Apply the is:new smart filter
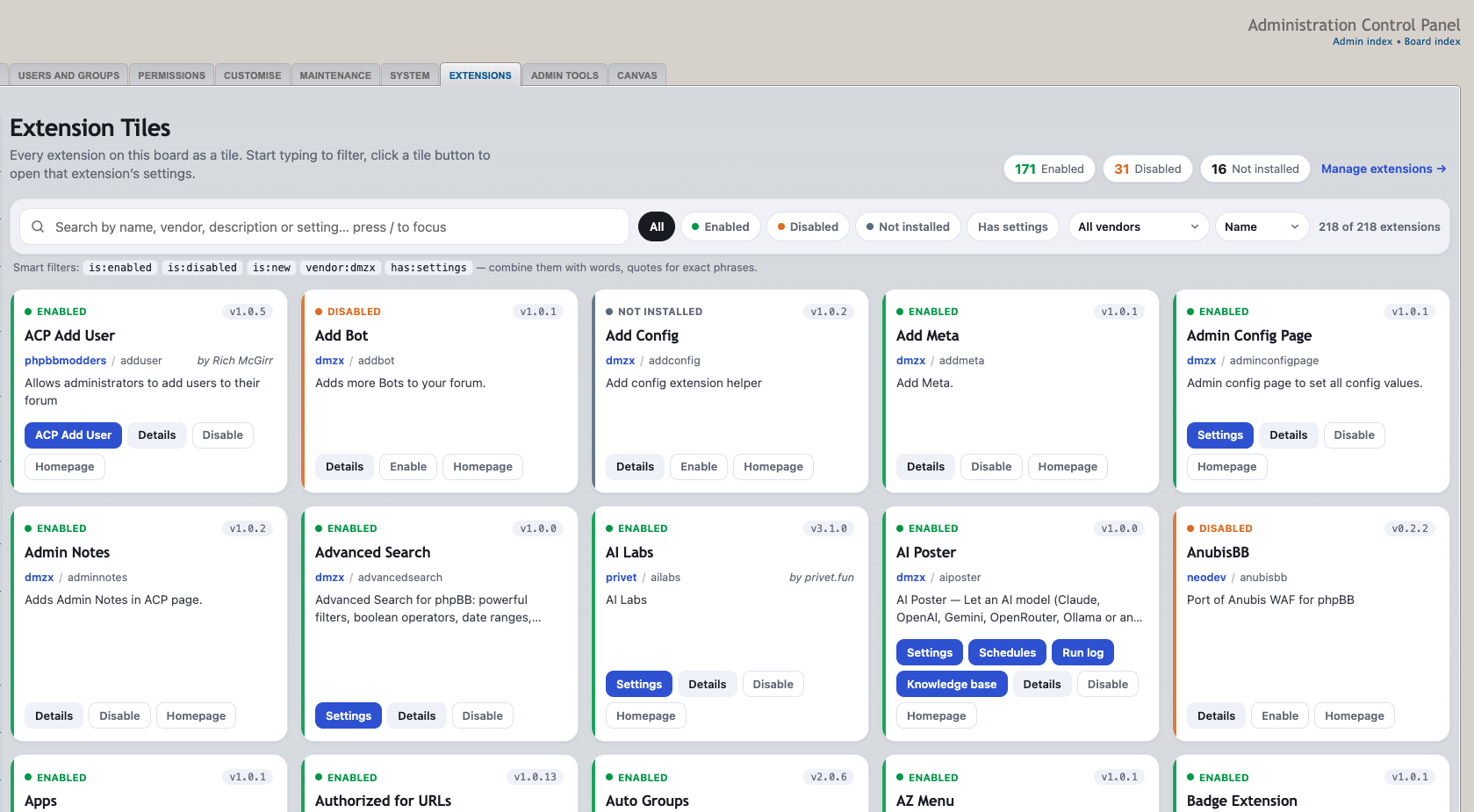 coord(271,268)
